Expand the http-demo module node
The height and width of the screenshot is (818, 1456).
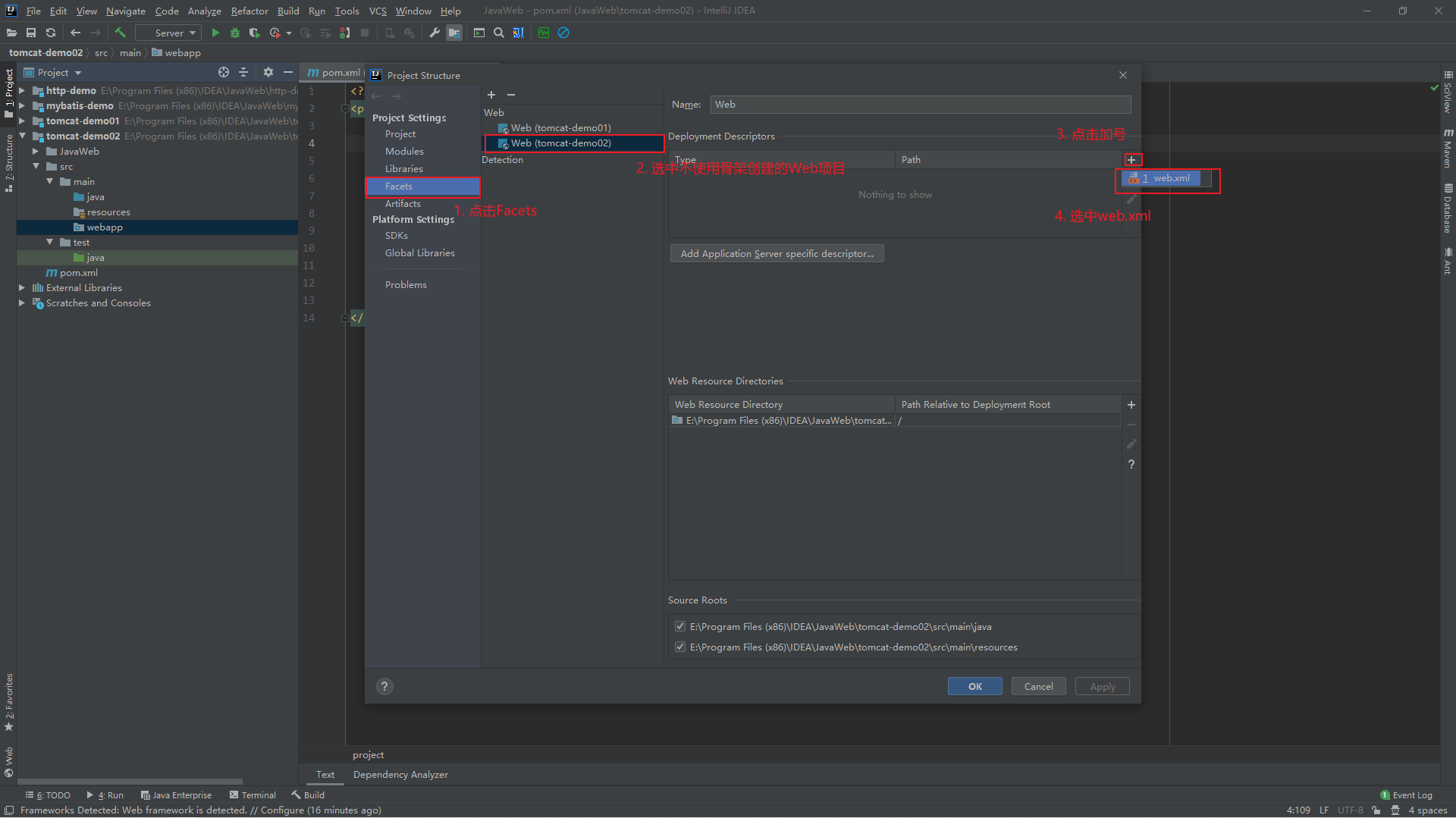22,91
